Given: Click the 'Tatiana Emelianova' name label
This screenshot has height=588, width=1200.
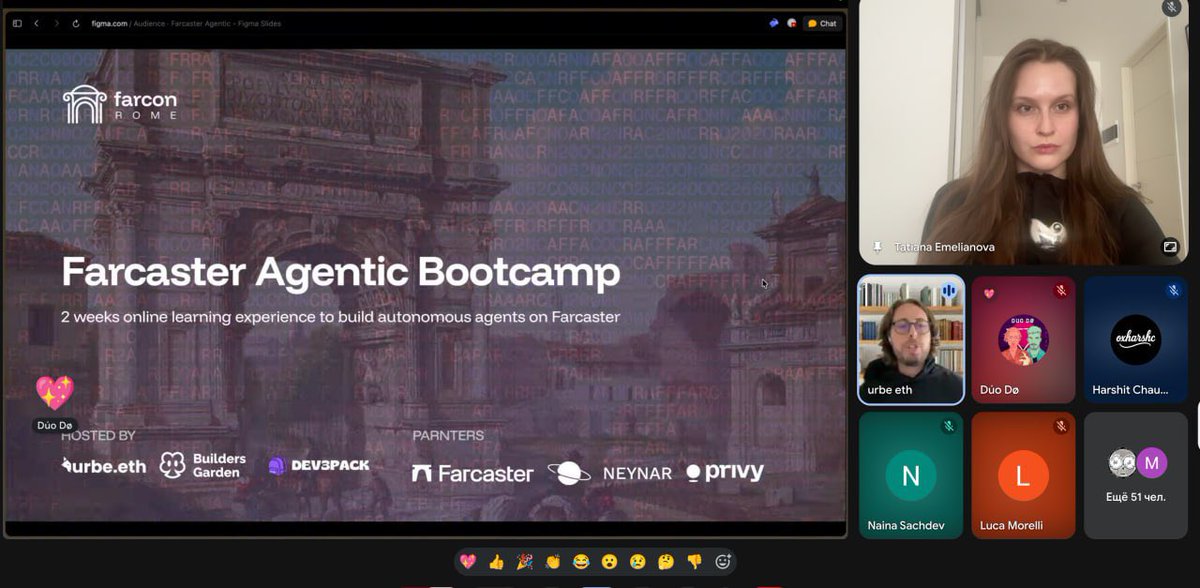Looking at the screenshot, I should coord(945,246).
